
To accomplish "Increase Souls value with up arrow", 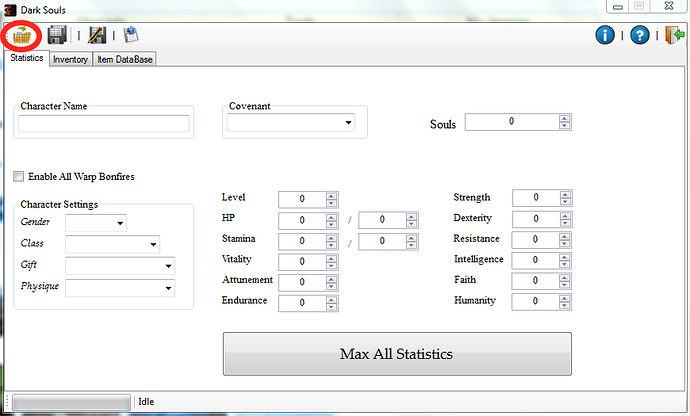I will point(565,118).
